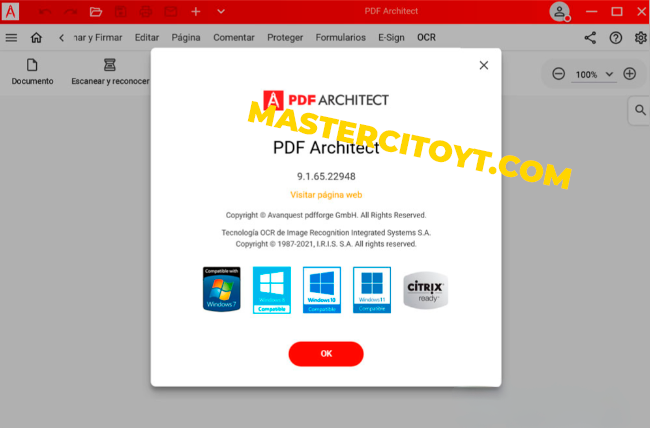The width and height of the screenshot is (650, 428).
Task: Click the Undo arrow icon
Action: (45, 12)
